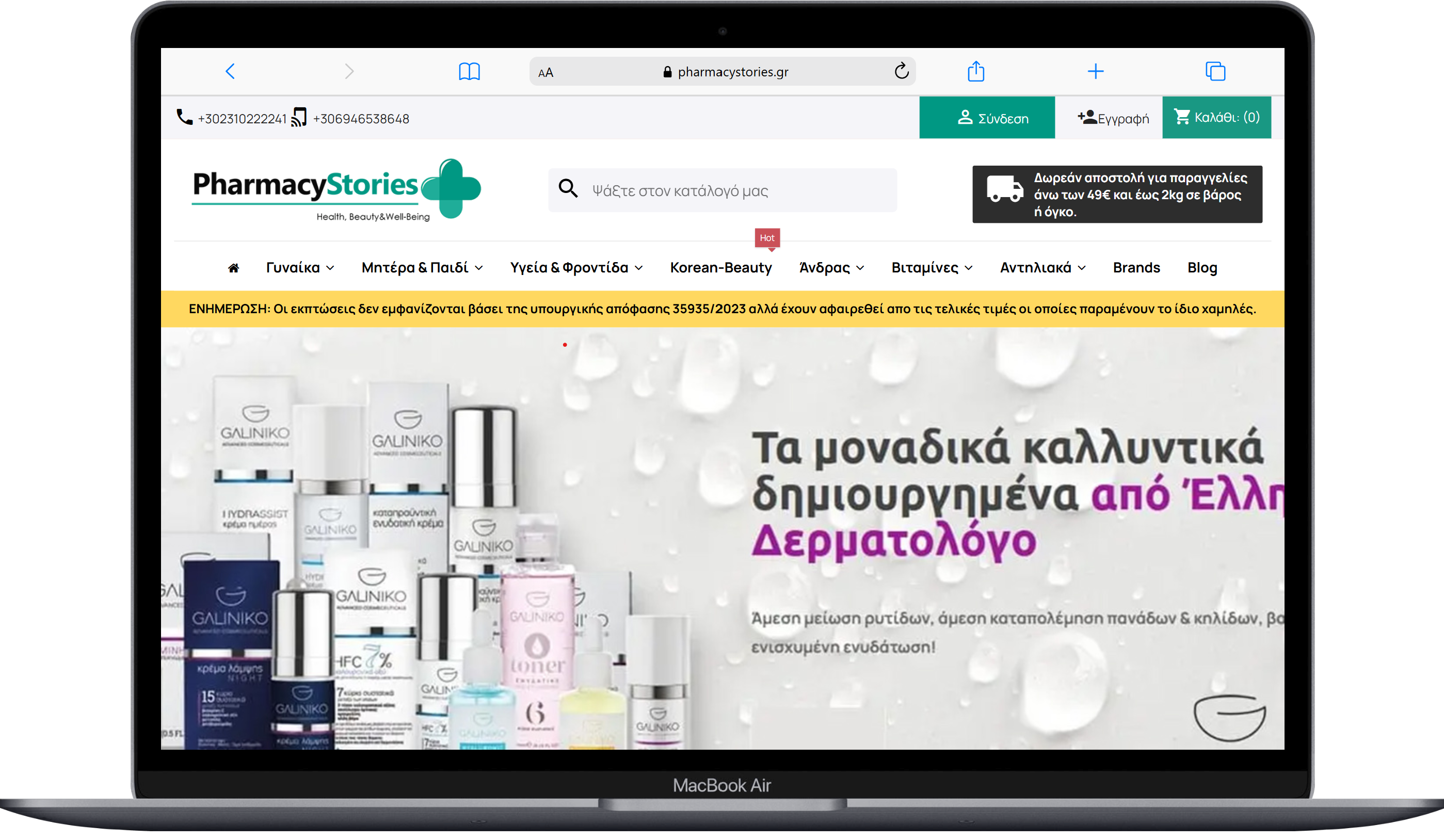The height and width of the screenshot is (840, 1444).
Task: Call the +302310222241 number link
Action: (242, 119)
